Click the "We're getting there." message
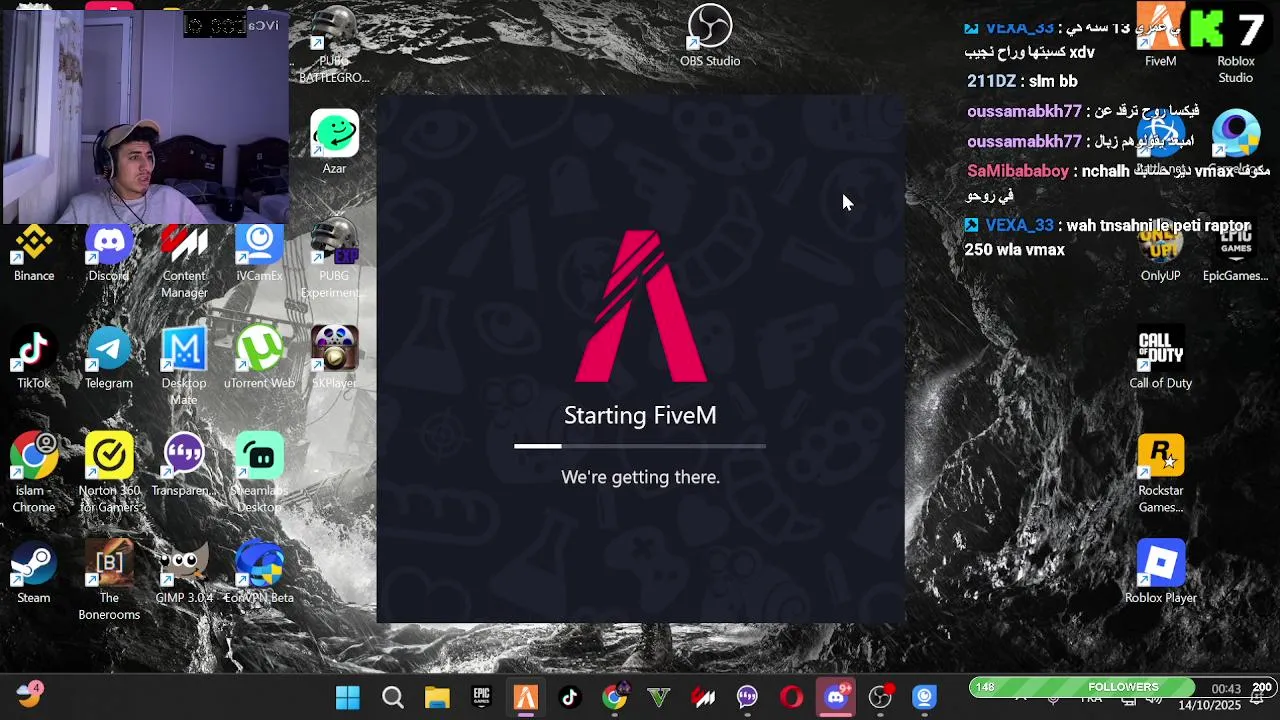Viewport: 1280px width, 720px height. click(x=640, y=477)
